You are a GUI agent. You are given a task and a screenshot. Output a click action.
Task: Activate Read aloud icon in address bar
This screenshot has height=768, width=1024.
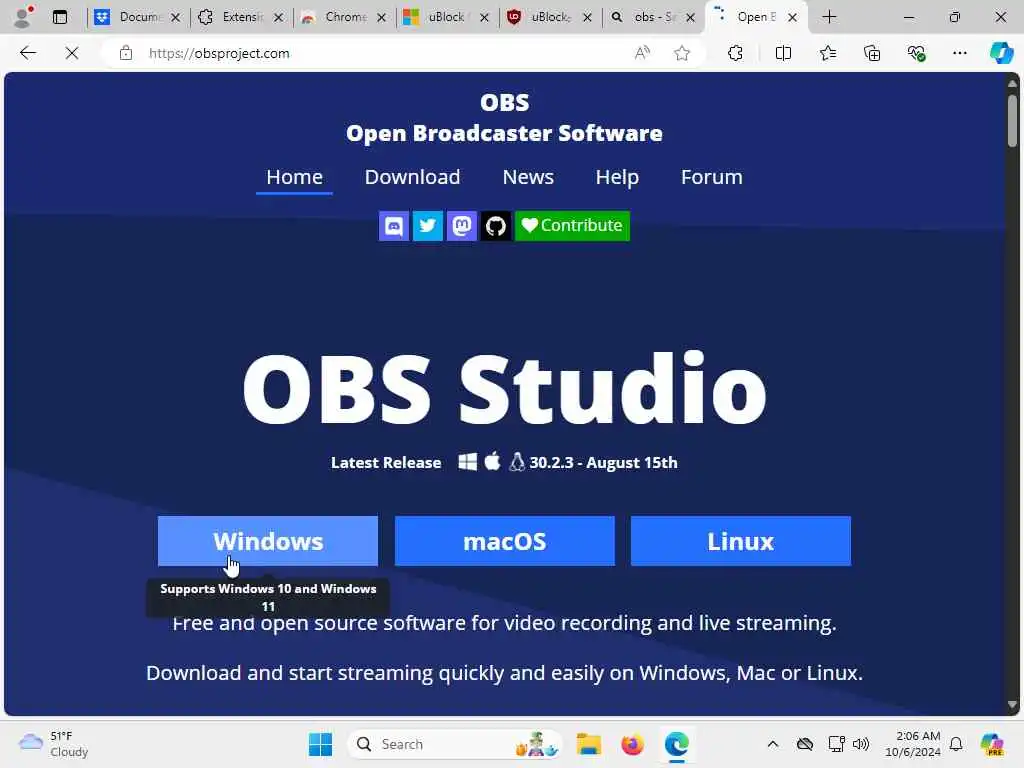point(642,53)
